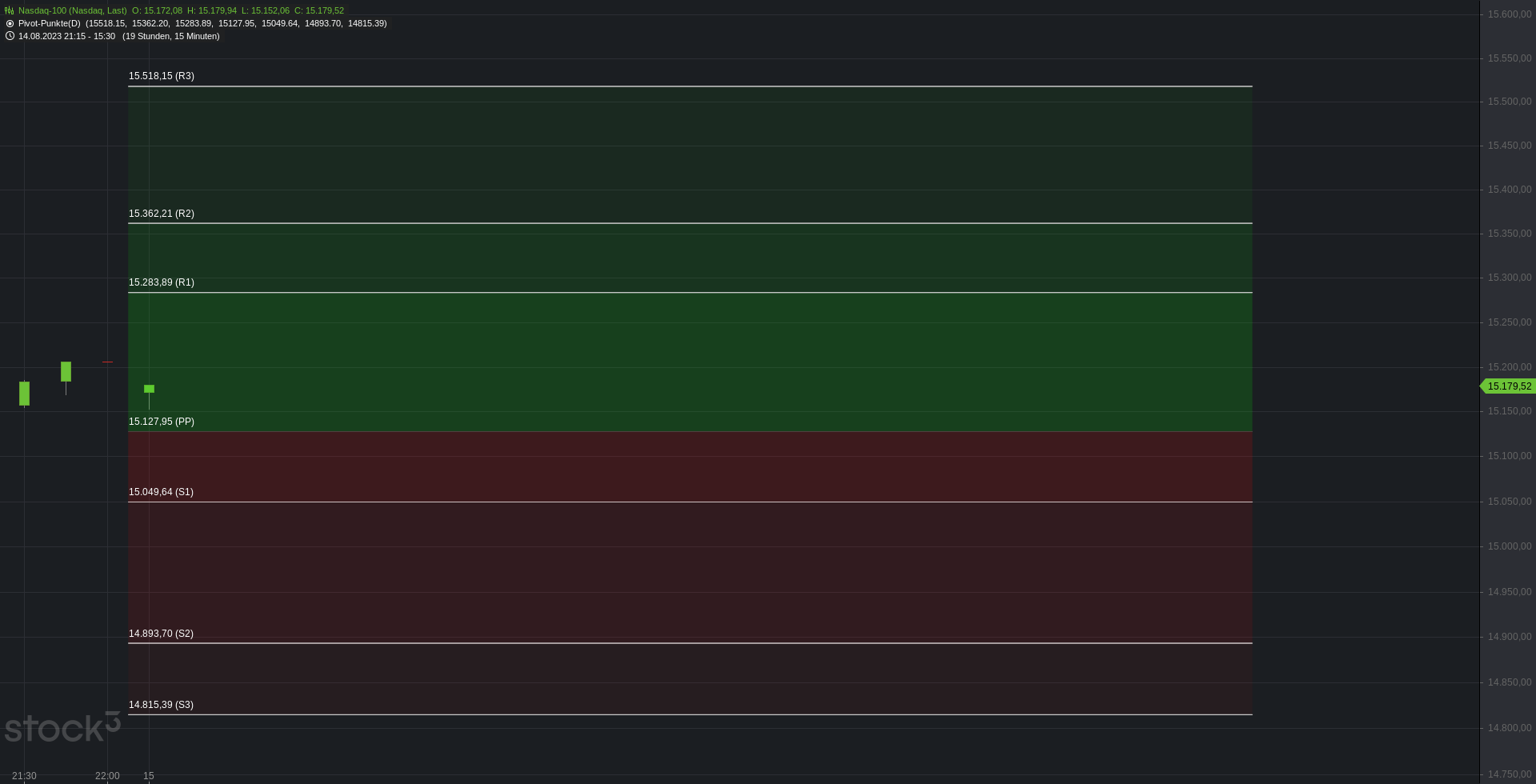The height and width of the screenshot is (784, 1536).
Task: Select the 15.362,21 (R2) pivot line label
Action: 162,214
